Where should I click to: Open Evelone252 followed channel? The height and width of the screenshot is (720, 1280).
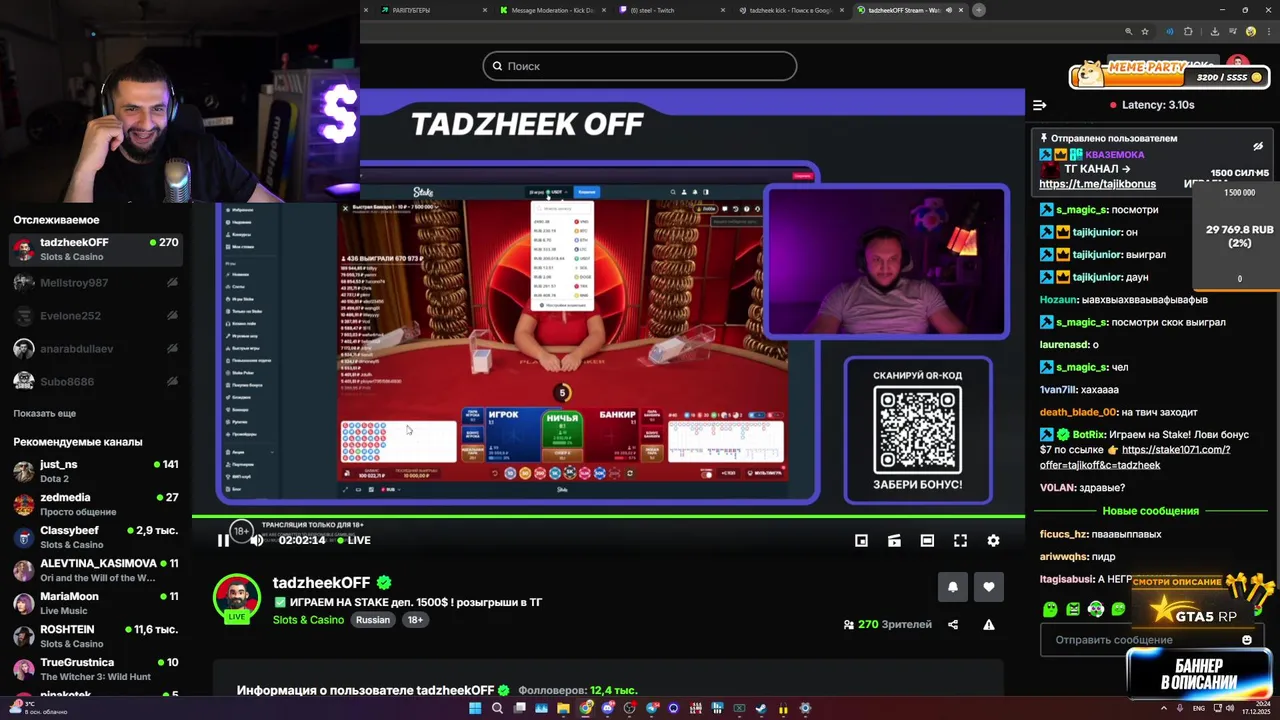[x=96, y=316]
